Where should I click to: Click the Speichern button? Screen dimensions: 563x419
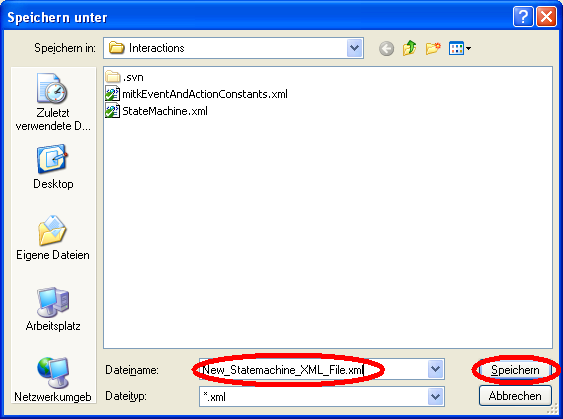tap(515, 370)
